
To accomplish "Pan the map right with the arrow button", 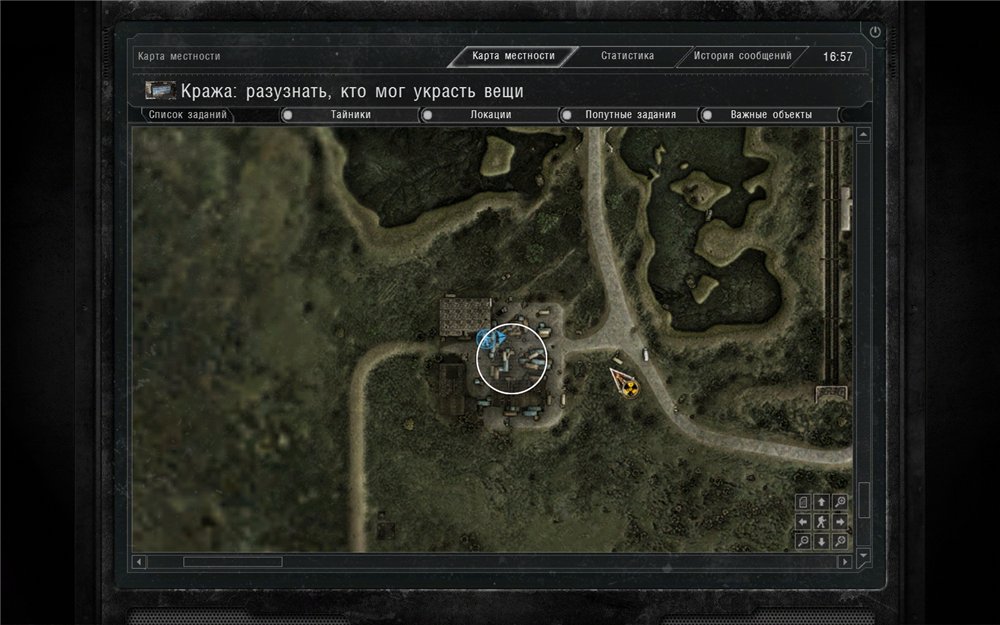I will 840,521.
